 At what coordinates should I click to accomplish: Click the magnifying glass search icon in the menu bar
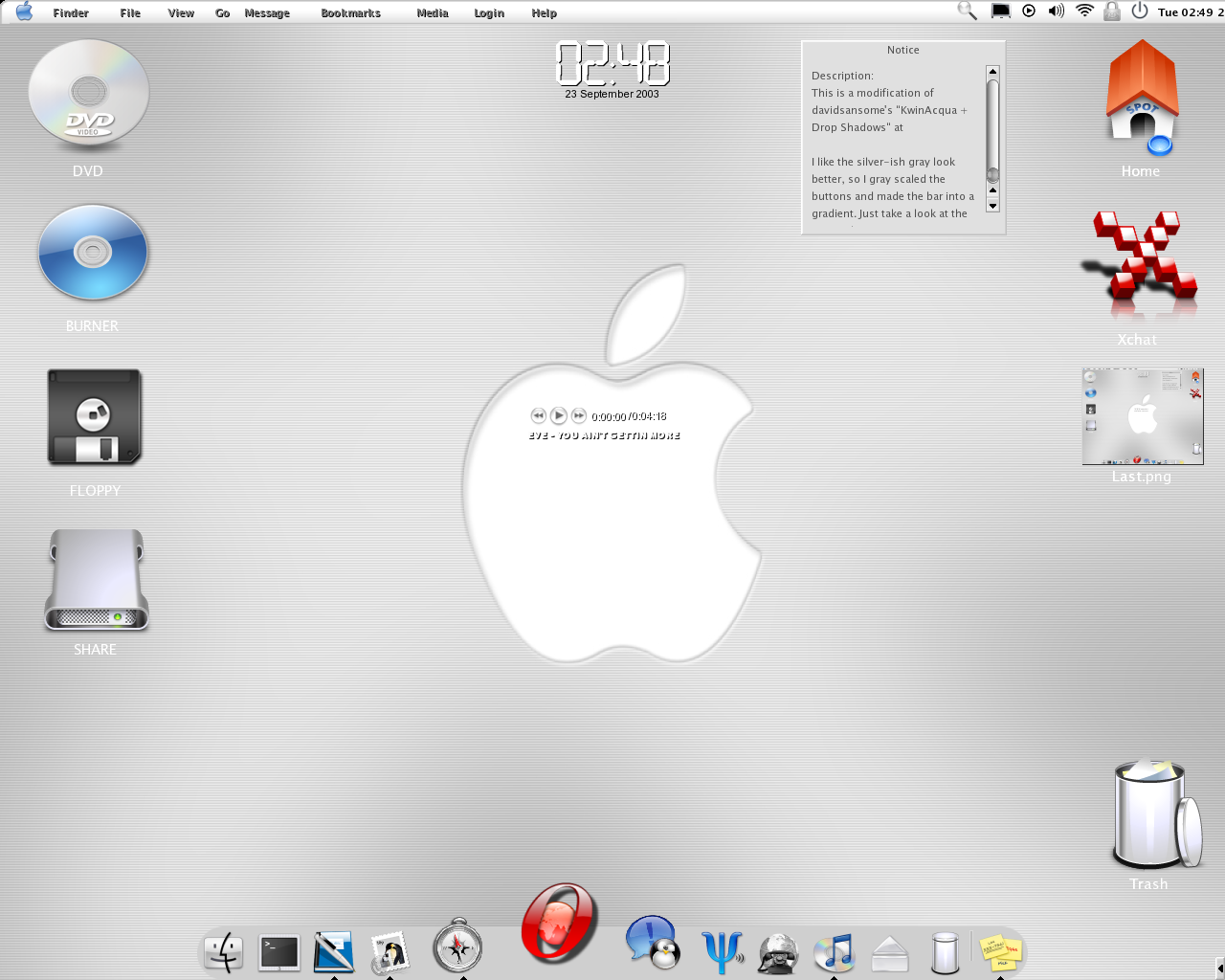pyautogui.click(x=968, y=11)
